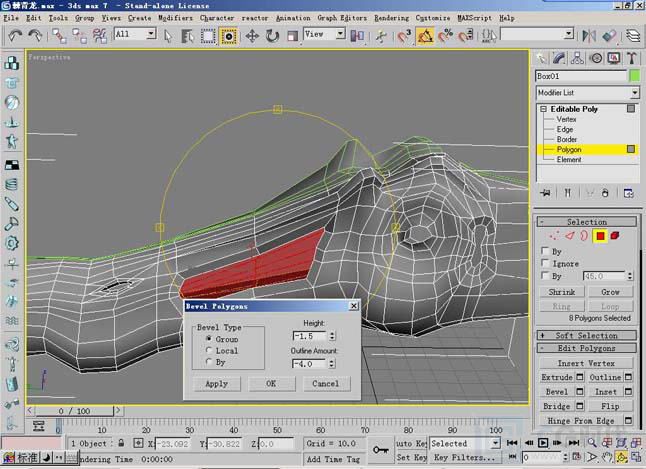Open the Rendering menu

pyautogui.click(x=391, y=18)
